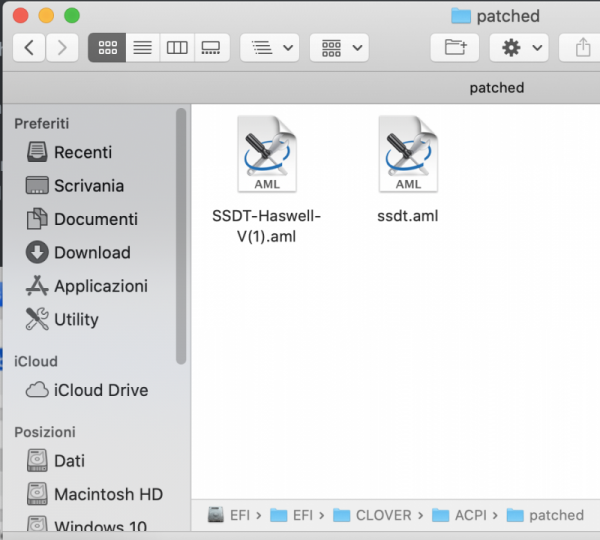Open Applicazioni in the sidebar
Screen dimensions: 600x540
pyautogui.click(x=100, y=286)
